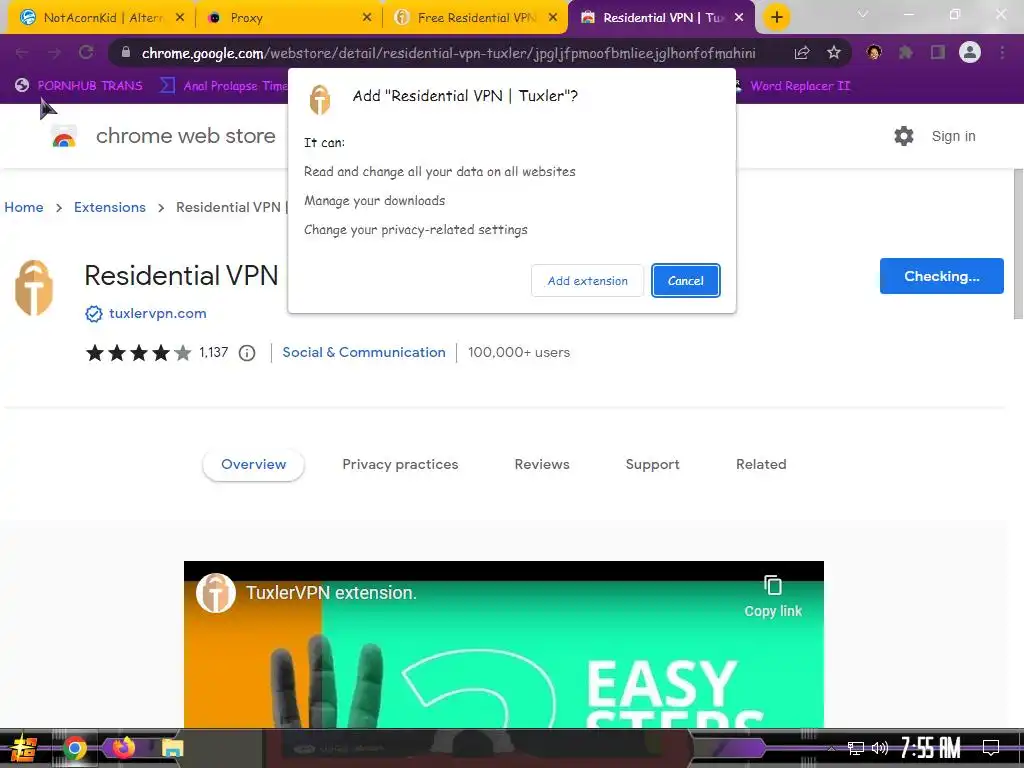Image resolution: width=1024 pixels, height=768 pixels.
Task: Open the tuxlervpn.com publisher link
Action: click(157, 313)
